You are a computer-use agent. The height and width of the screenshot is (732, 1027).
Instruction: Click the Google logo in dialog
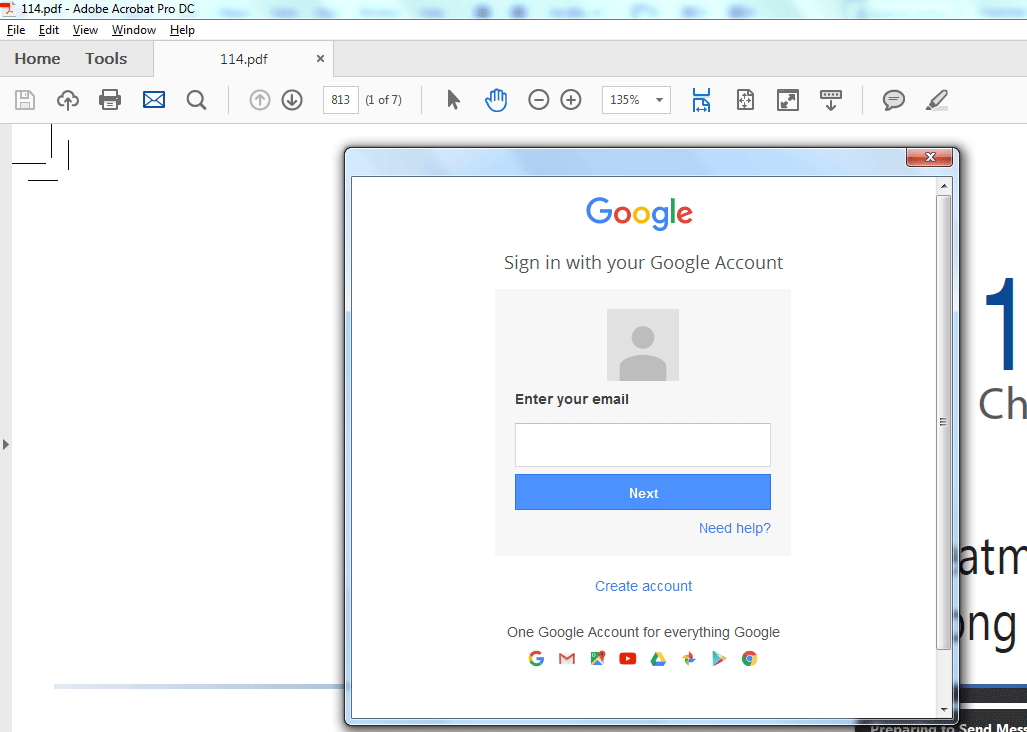639,213
